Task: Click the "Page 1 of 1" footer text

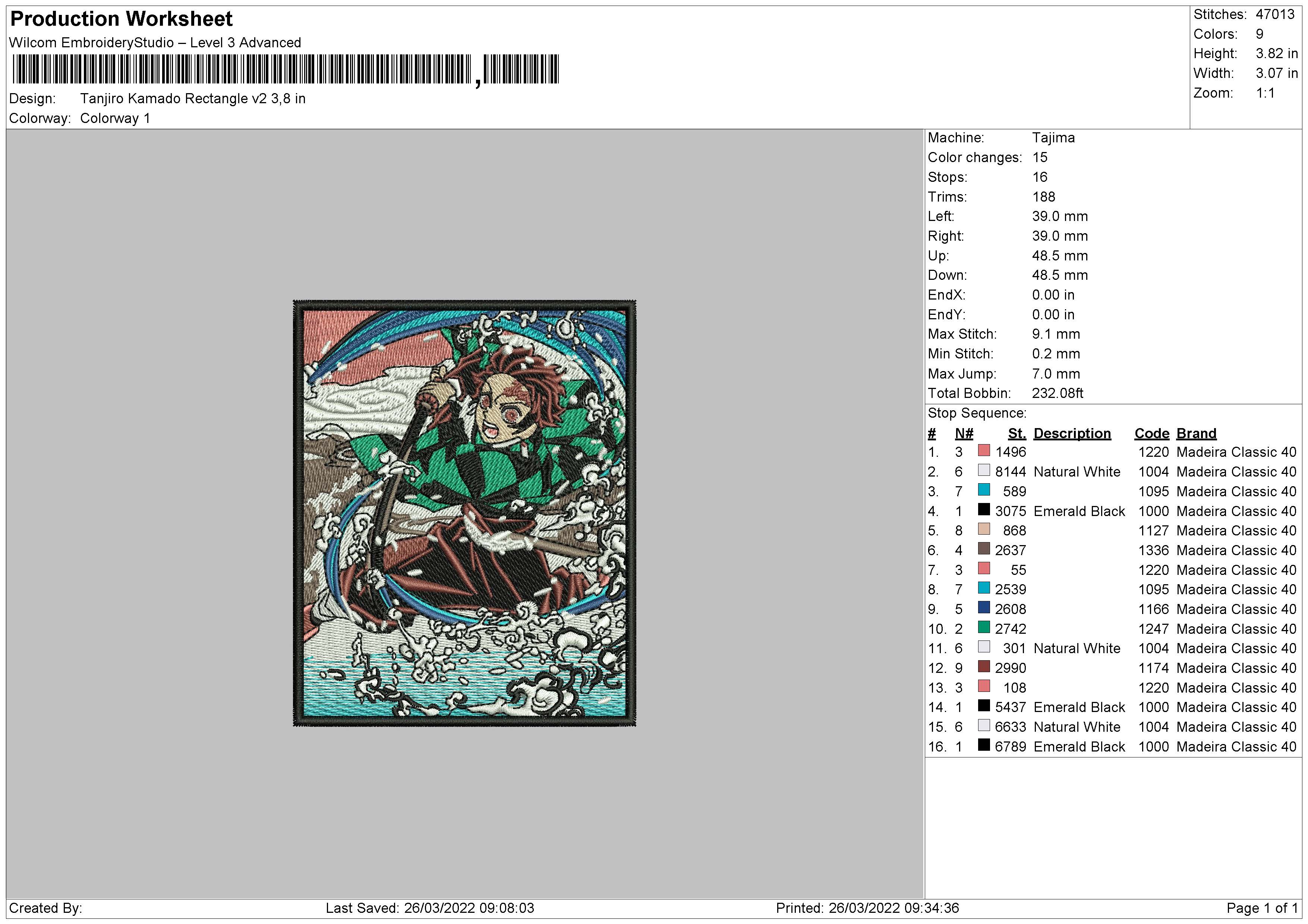Action: (x=1263, y=908)
